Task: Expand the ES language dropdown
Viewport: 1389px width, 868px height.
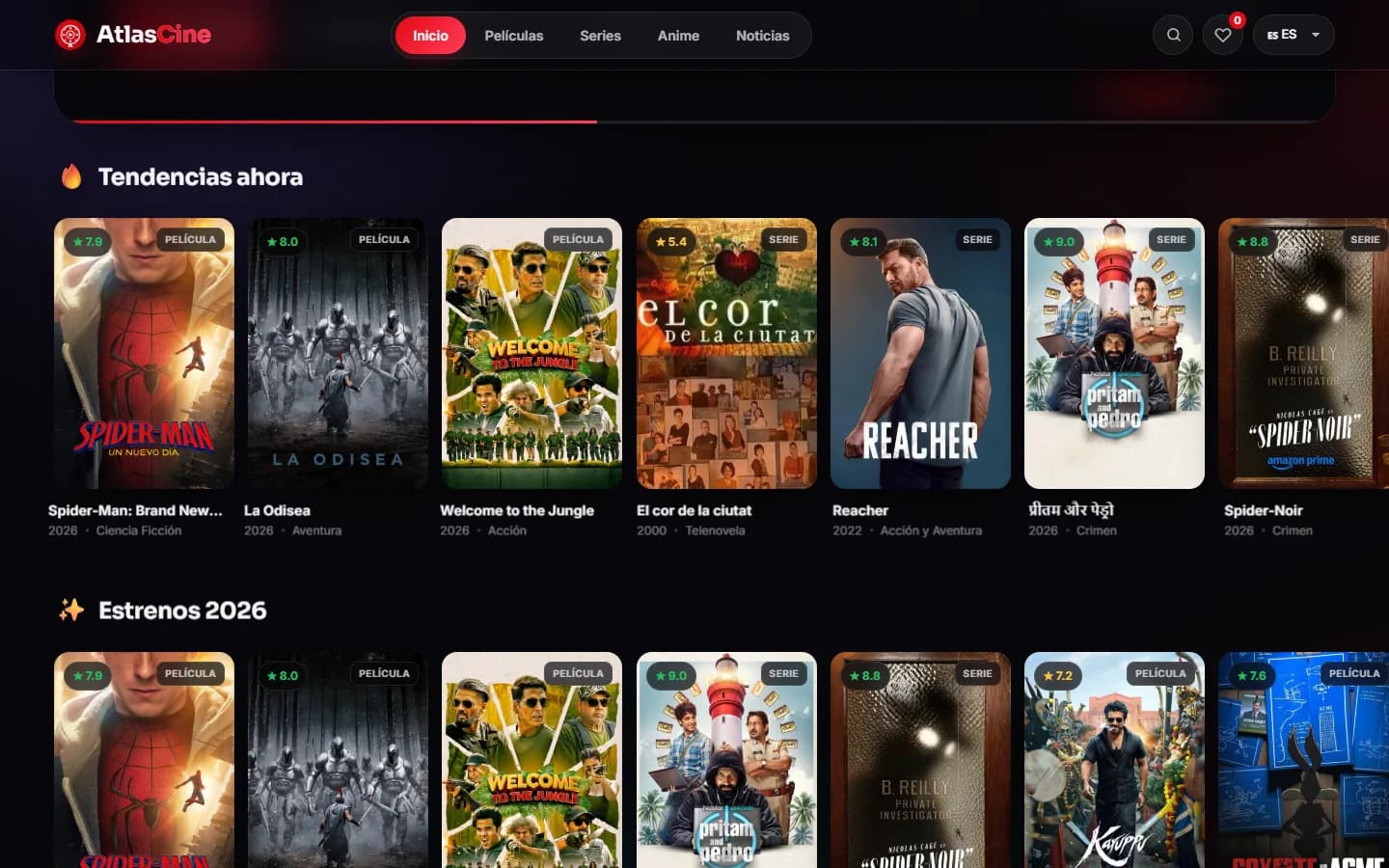Action: click(1294, 35)
